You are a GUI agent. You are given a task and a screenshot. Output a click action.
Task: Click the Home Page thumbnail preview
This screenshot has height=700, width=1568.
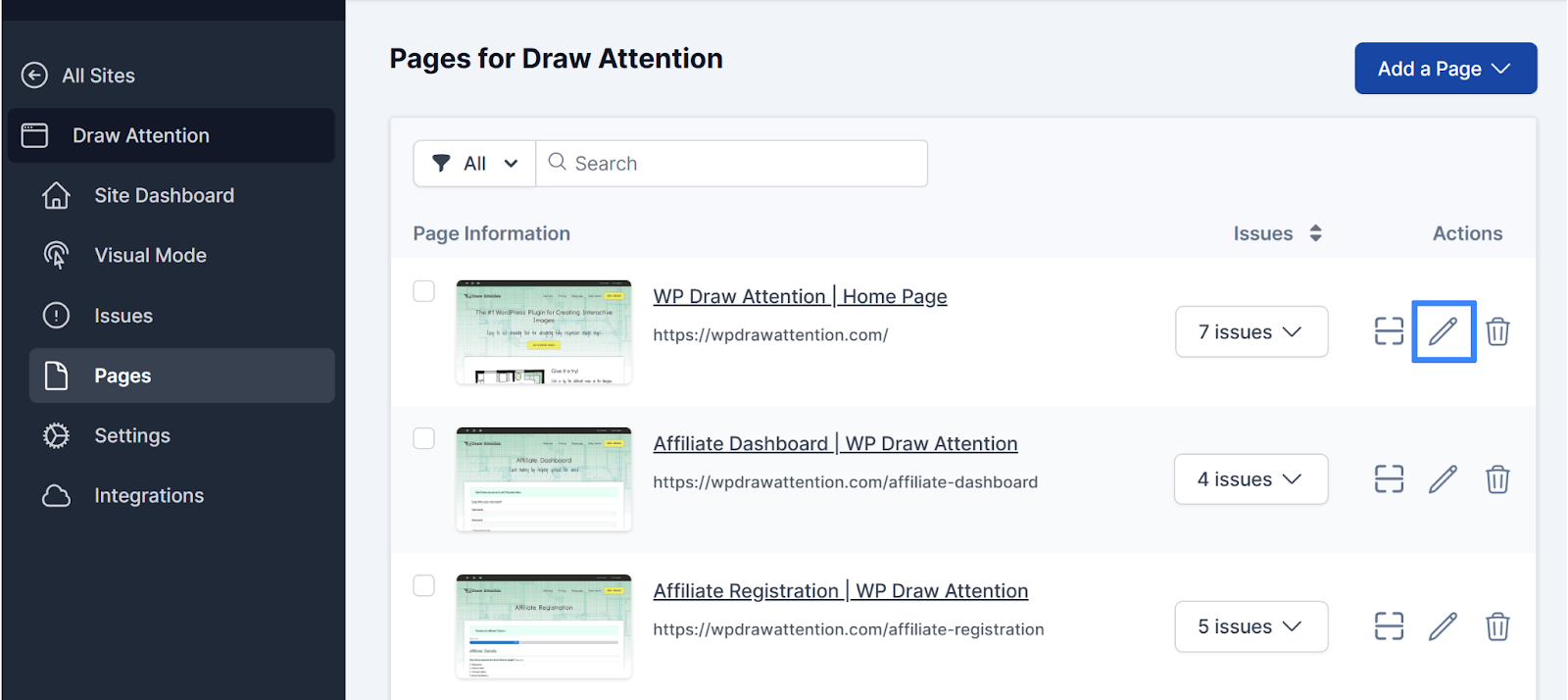pyautogui.click(x=544, y=332)
